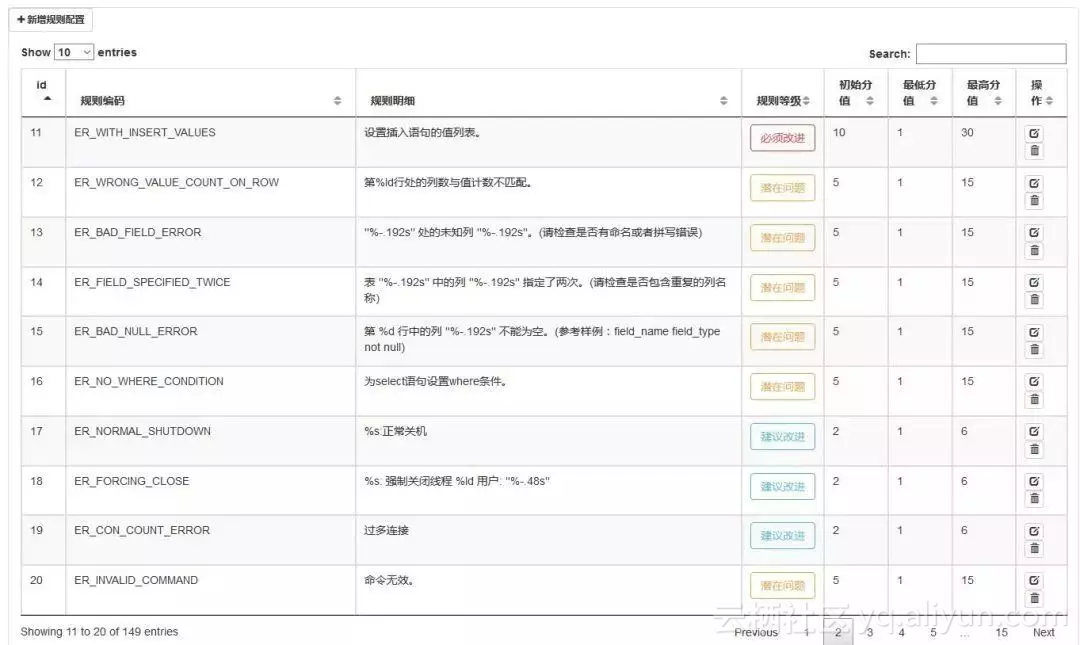
Task: Delete the ER_NORMAL_SHUTDOWN rule
Action: (x=1034, y=449)
